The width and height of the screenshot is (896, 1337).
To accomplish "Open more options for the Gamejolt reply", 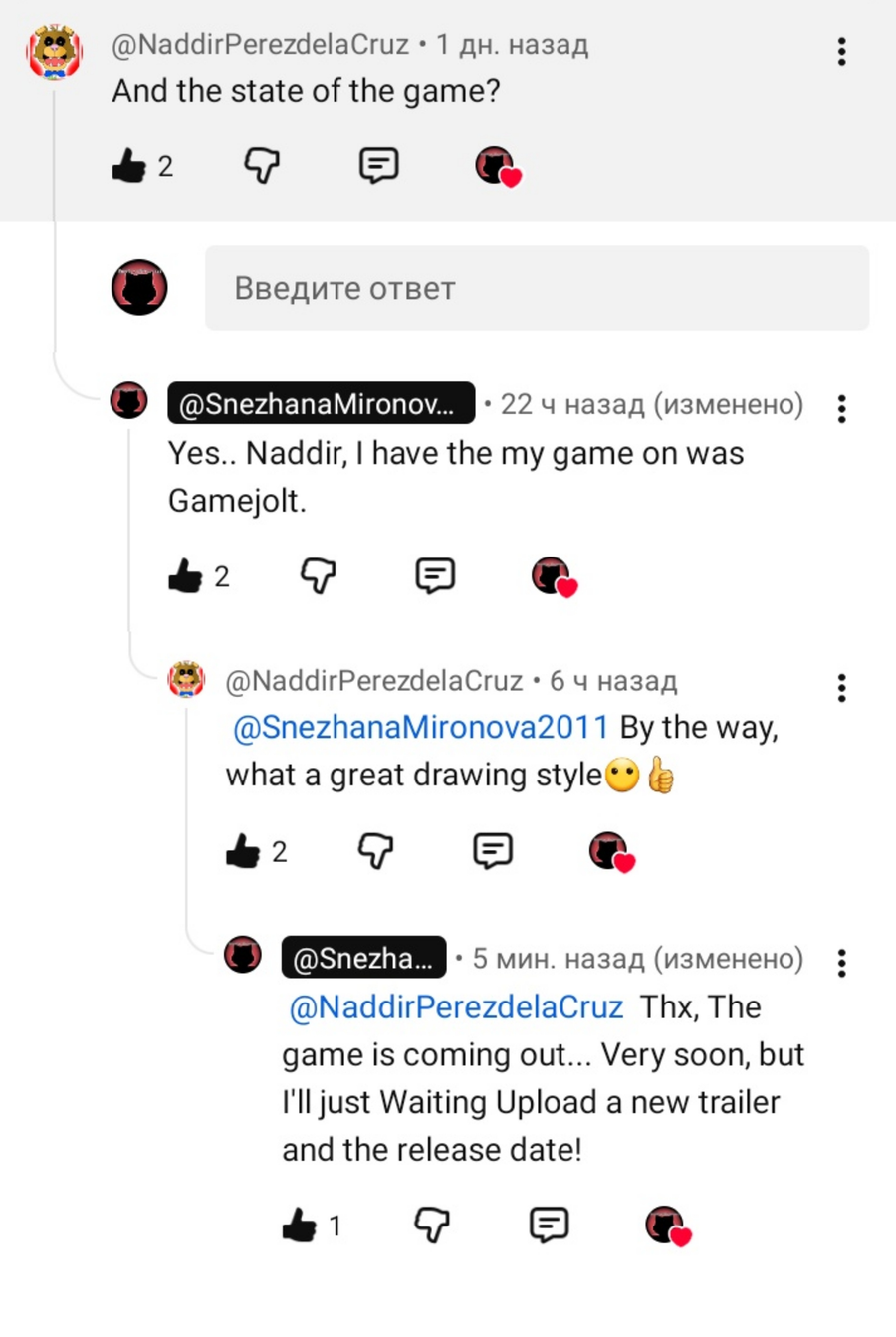I will click(x=842, y=408).
